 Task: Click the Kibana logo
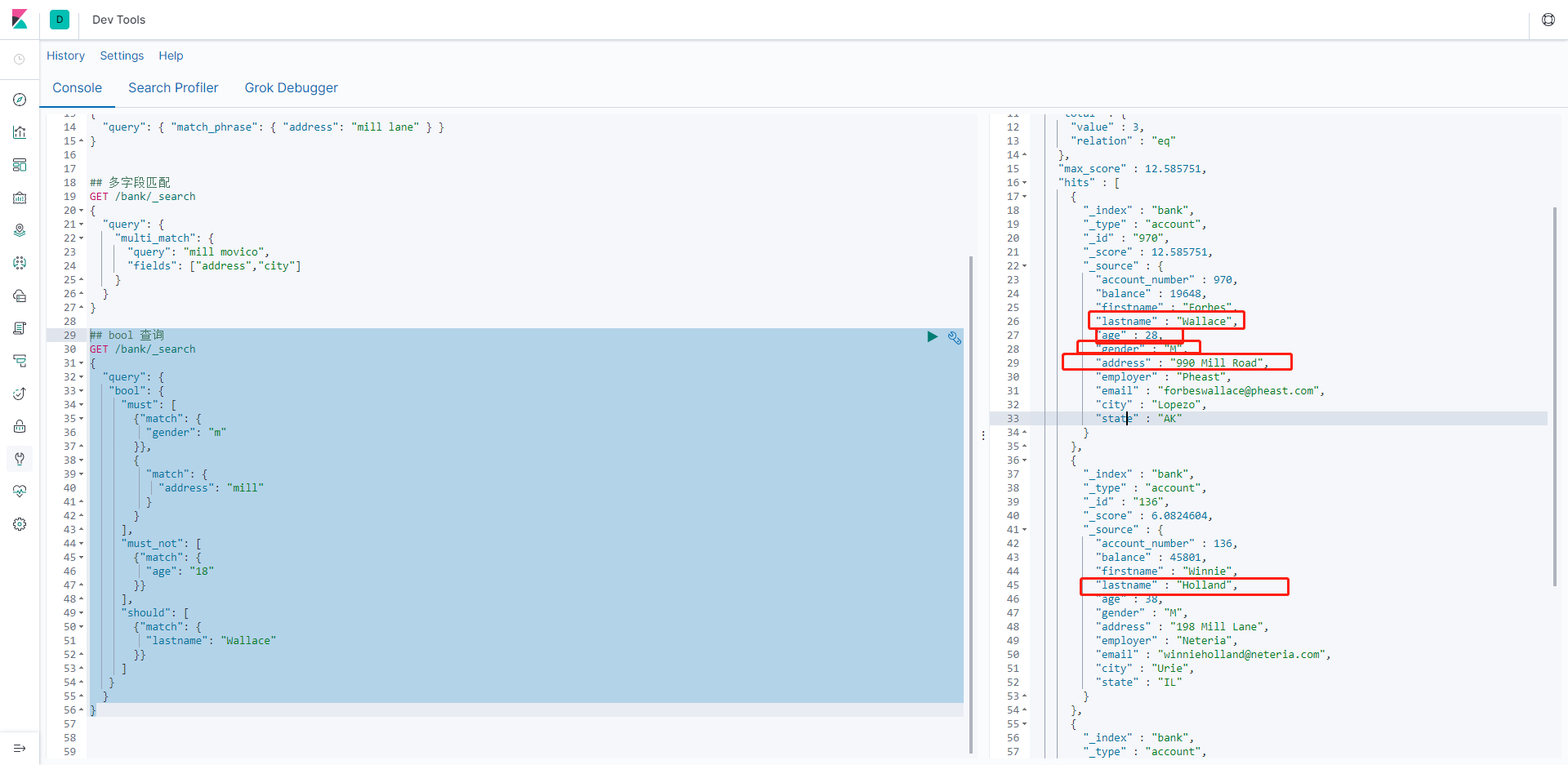[20, 20]
